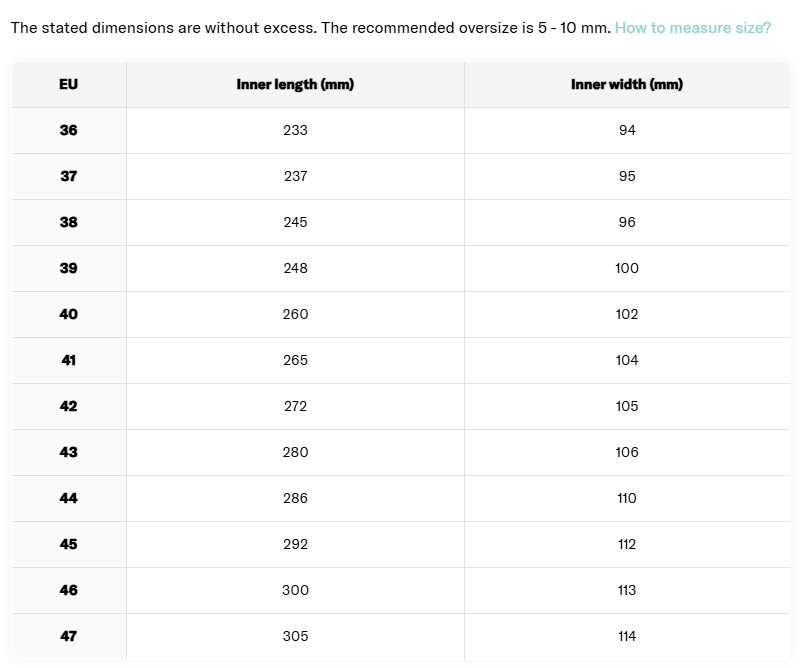Select the inner width value 100

pyautogui.click(x=627, y=268)
